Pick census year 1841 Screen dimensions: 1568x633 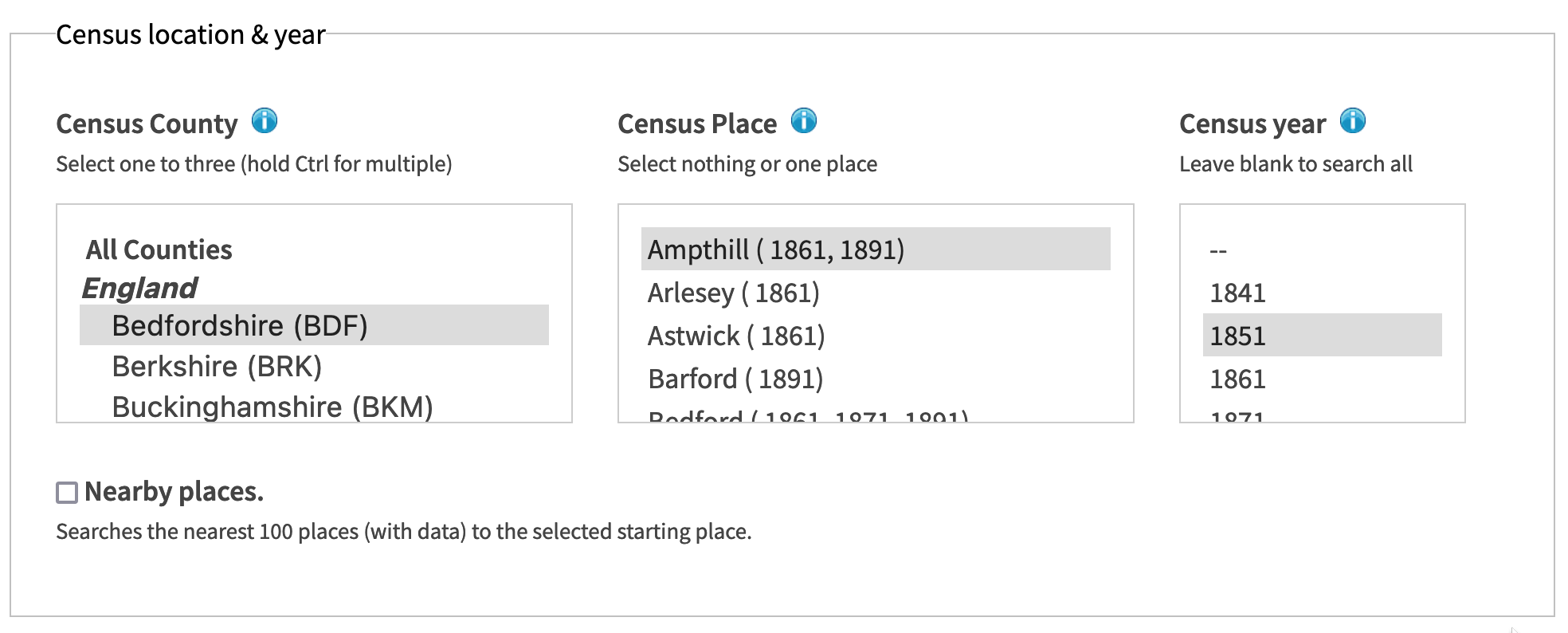coord(1237,293)
